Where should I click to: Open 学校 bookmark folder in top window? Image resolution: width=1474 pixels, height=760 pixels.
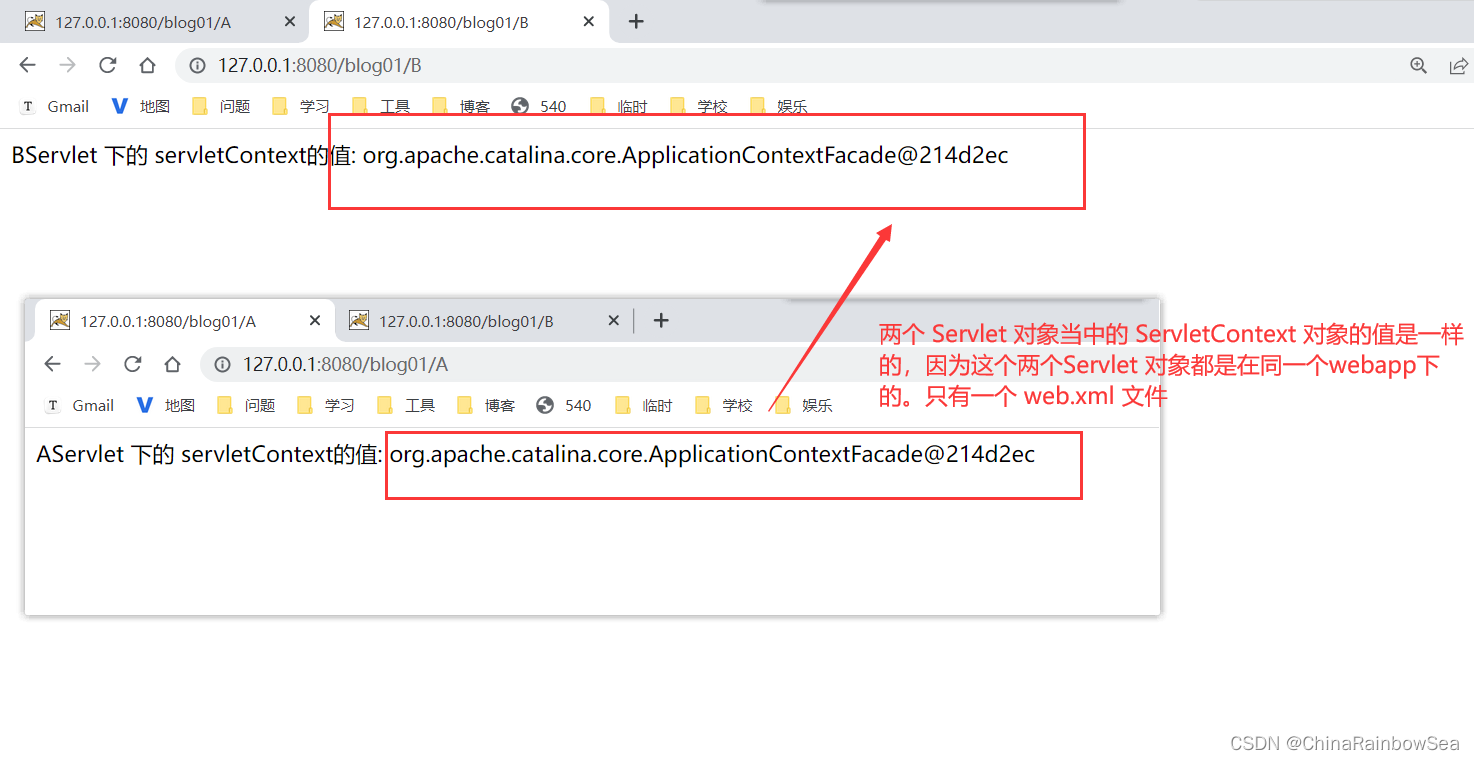tap(699, 106)
